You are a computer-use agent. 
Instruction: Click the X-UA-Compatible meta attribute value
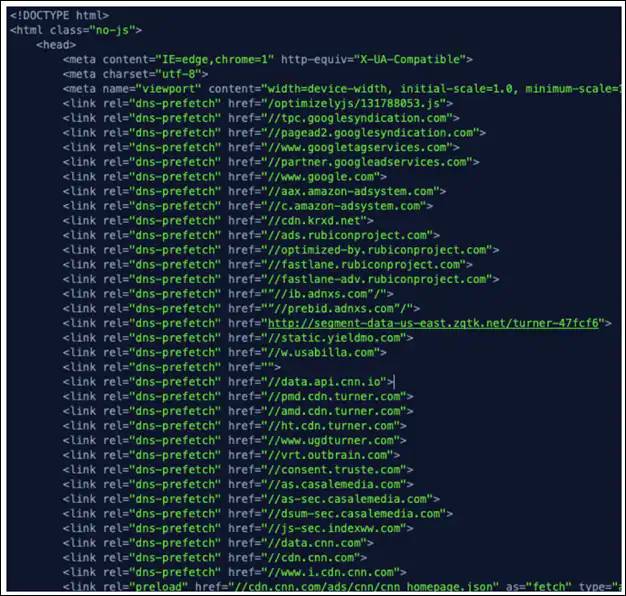403,60
